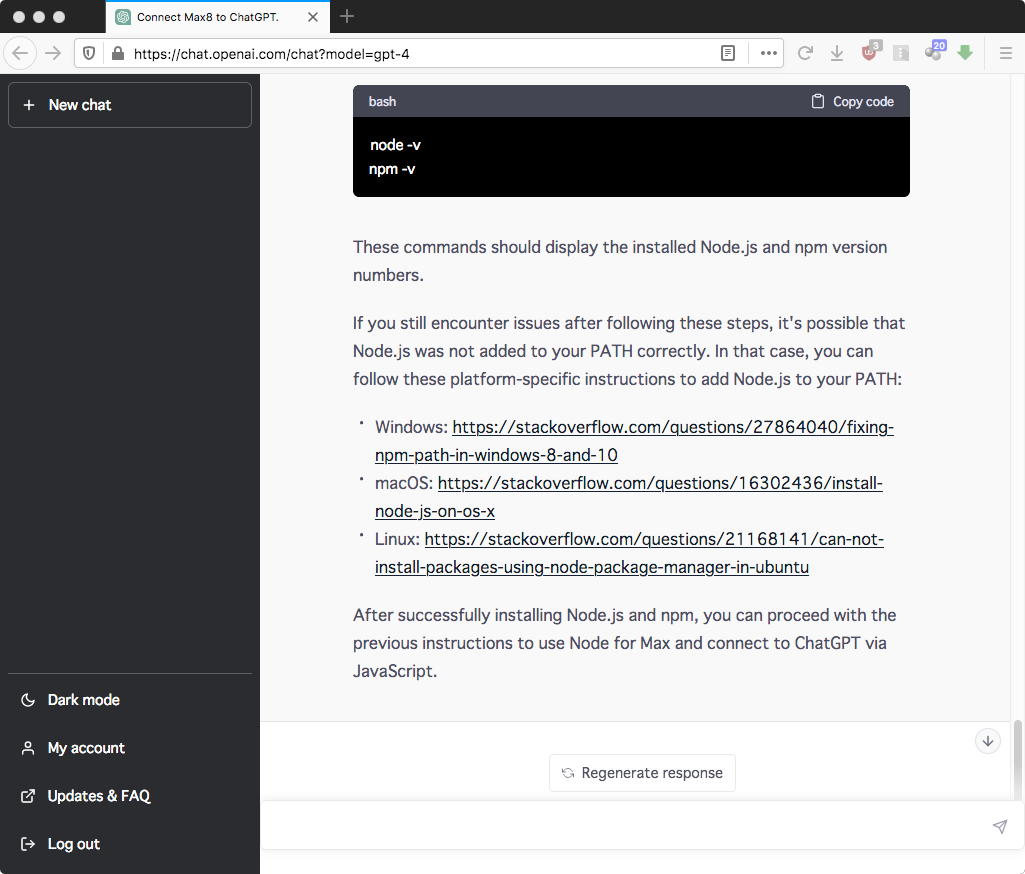Click the moon icon for Dark mode
1025x874 pixels.
tap(27, 699)
